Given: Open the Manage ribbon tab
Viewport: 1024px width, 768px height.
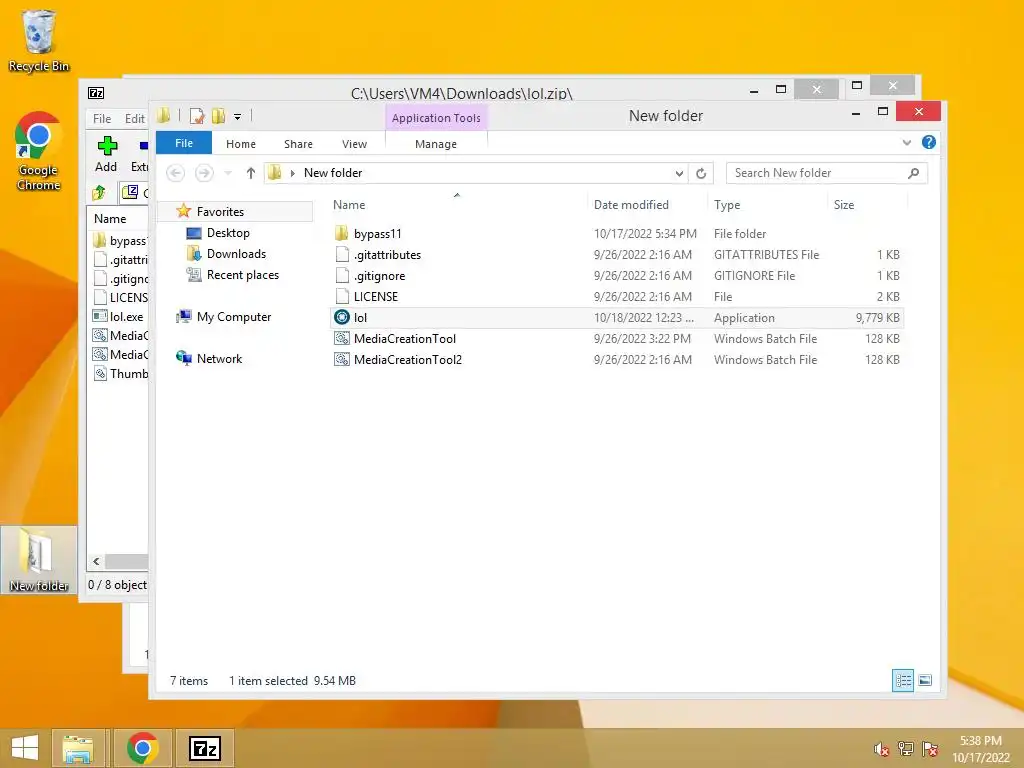Looking at the screenshot, I should (x=436, y=144).
